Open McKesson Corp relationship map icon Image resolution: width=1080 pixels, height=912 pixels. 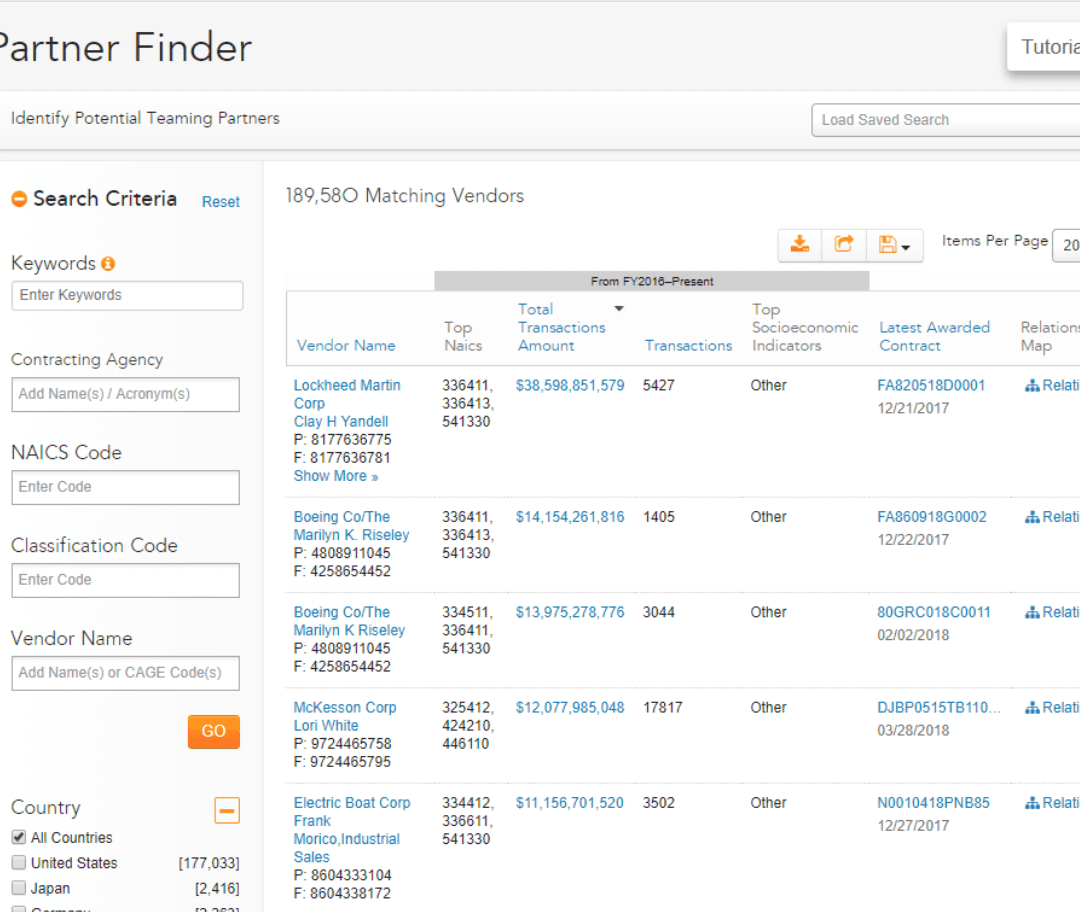coord(1032,708)
